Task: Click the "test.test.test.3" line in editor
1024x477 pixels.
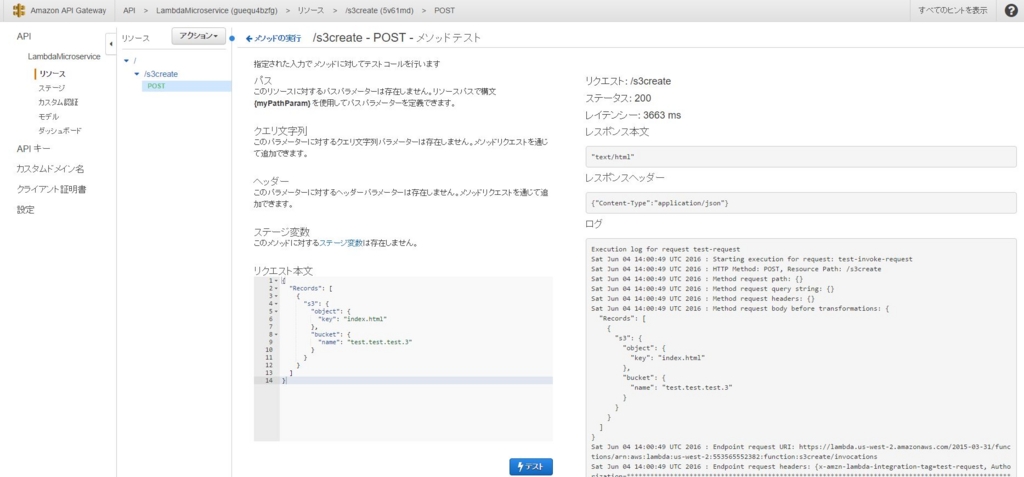Action: (x=365, y=342)
